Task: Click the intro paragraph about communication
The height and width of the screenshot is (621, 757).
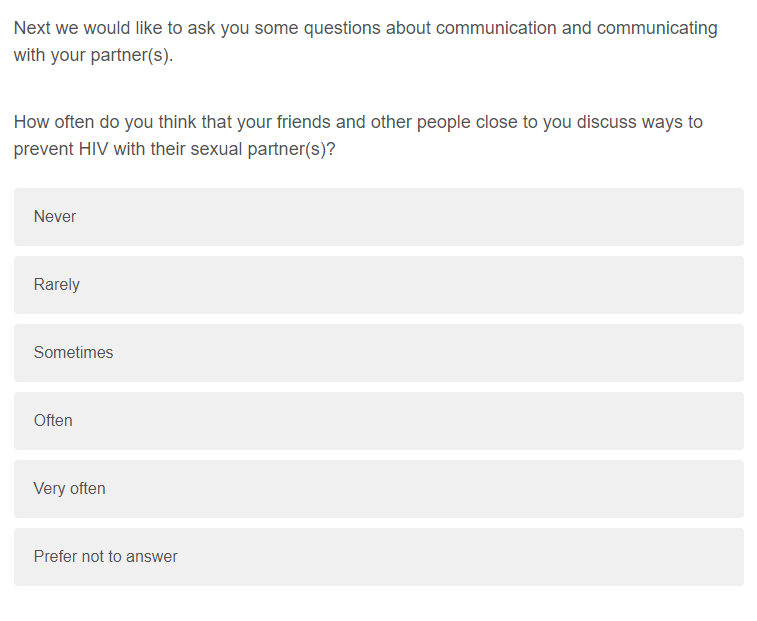Action: [365, 41]
